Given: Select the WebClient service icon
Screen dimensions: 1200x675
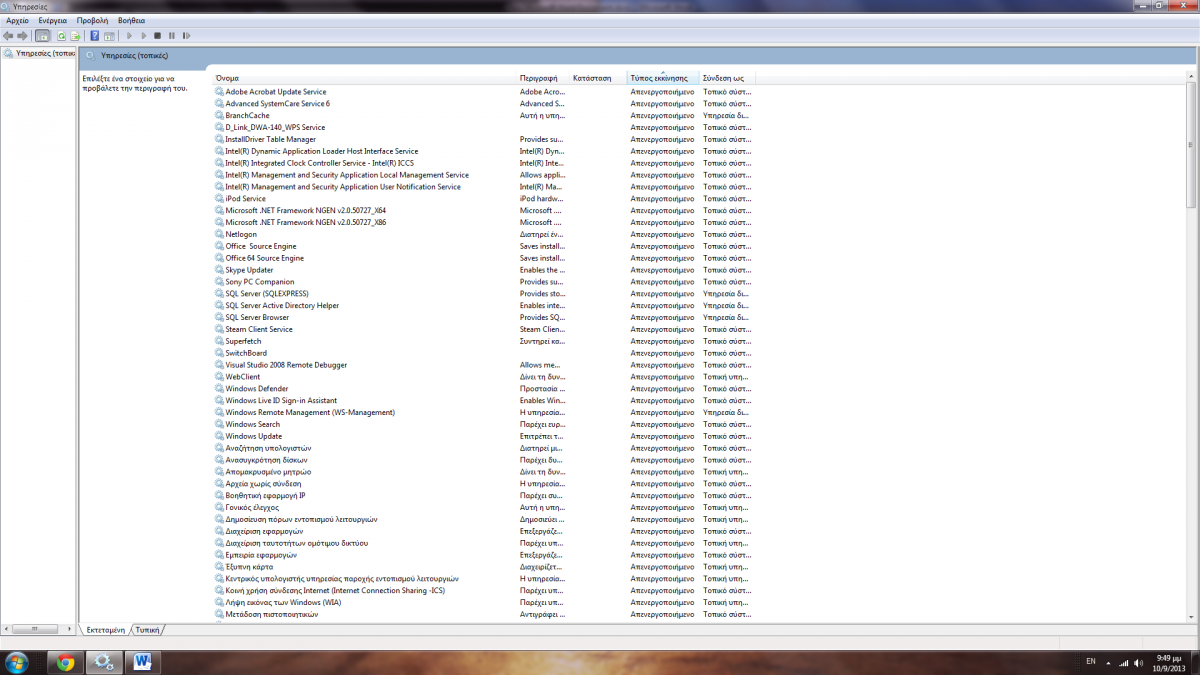Looking at the screenshot, I should [219, 377].
